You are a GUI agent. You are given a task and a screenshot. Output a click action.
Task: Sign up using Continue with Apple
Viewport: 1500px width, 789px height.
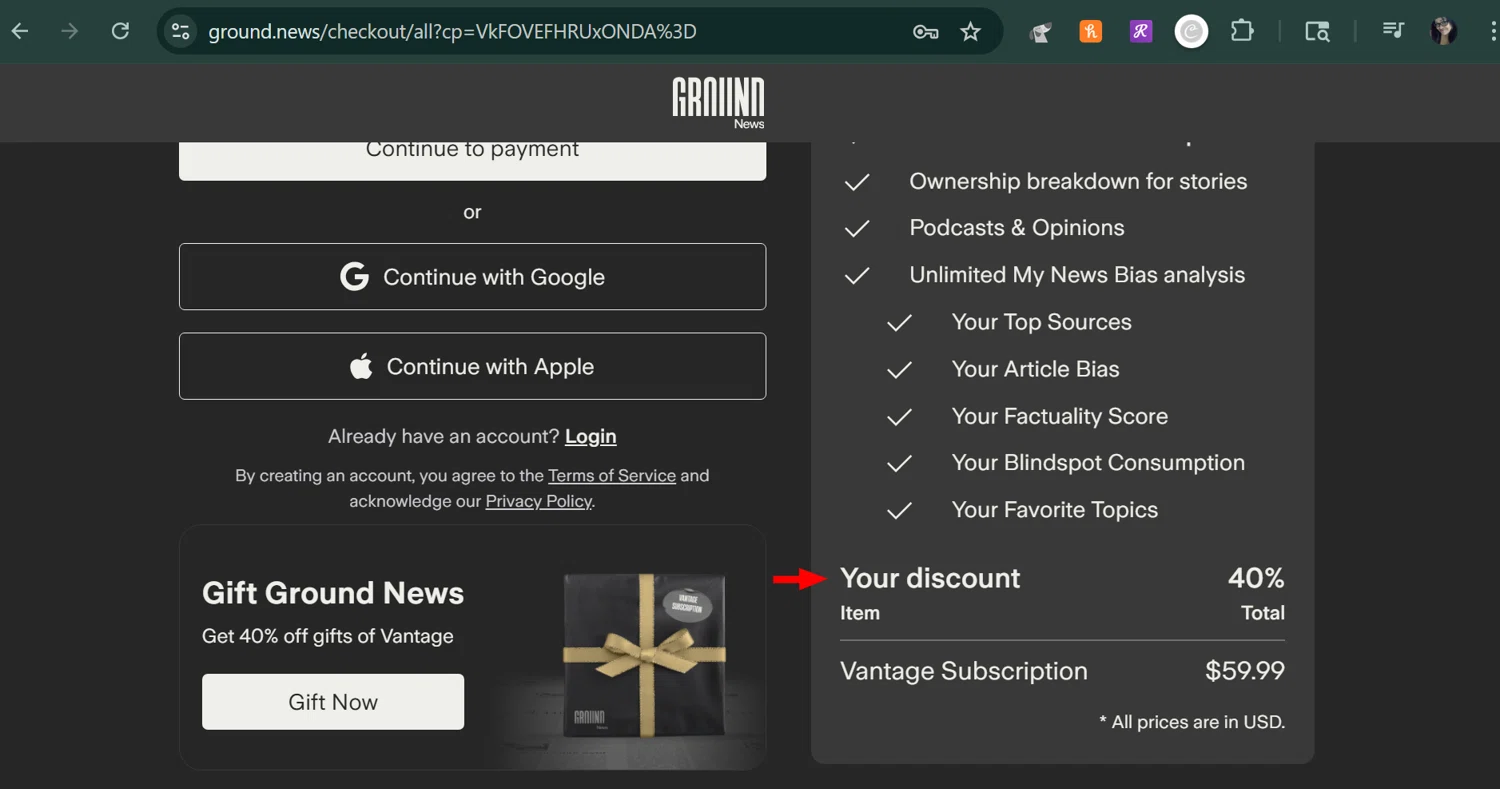tap(472, 366)
